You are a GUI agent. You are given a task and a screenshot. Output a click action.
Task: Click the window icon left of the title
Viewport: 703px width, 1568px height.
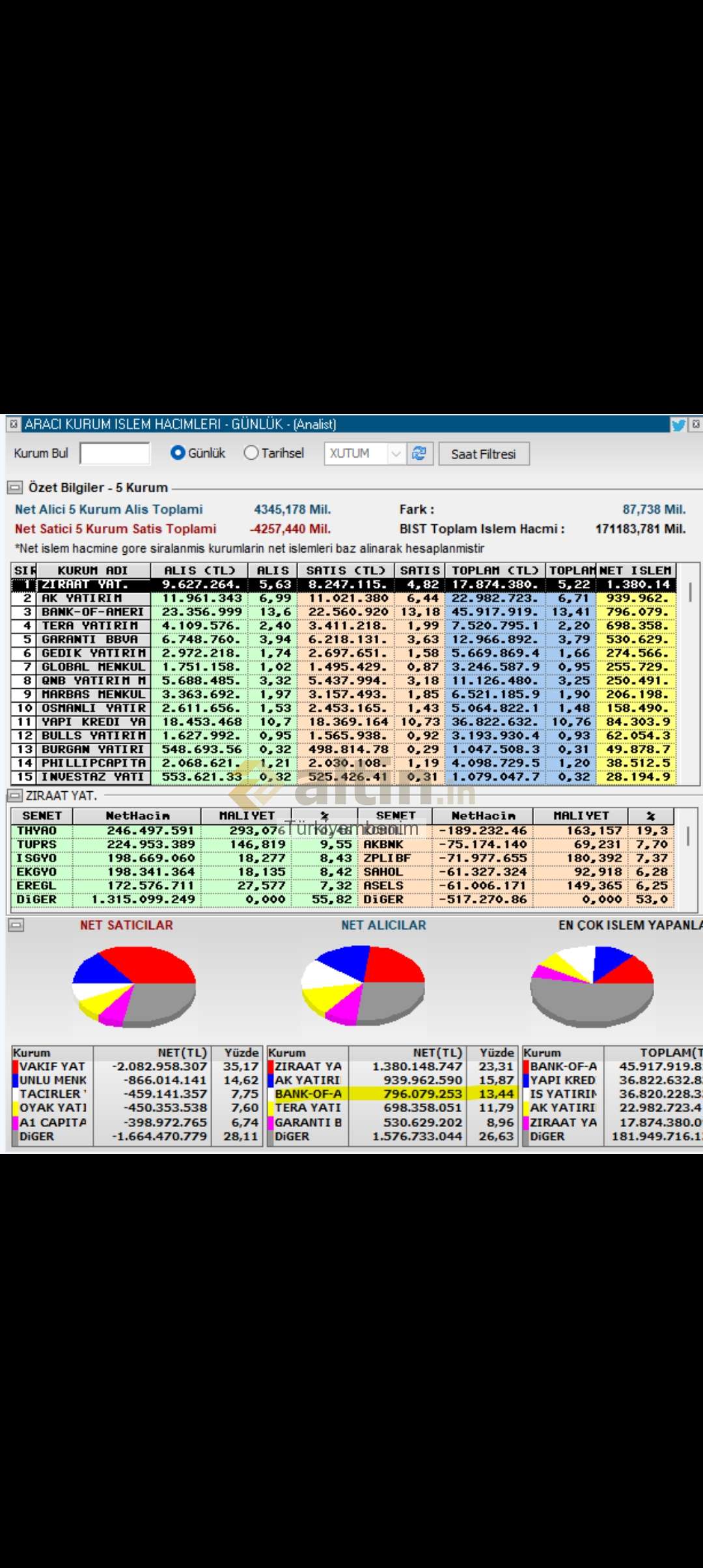point(14,425)
